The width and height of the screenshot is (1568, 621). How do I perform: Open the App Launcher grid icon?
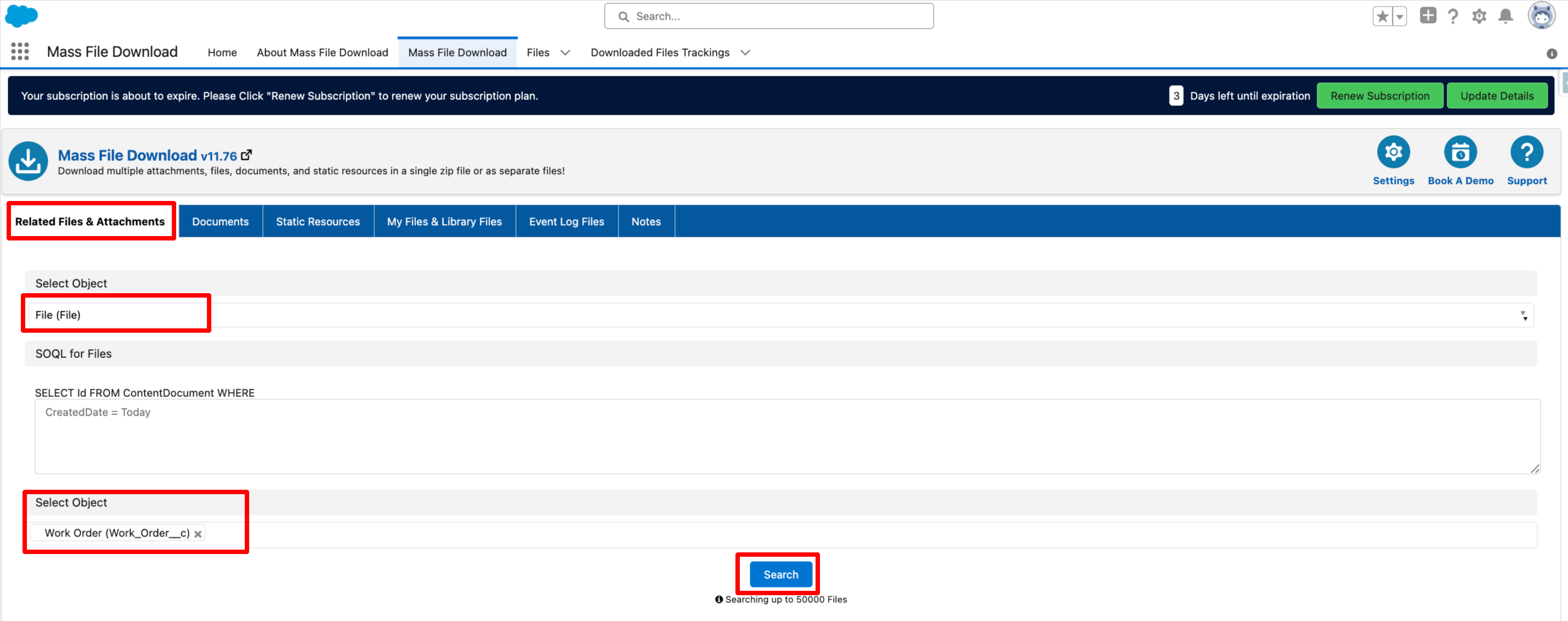[x=20, y=52]
